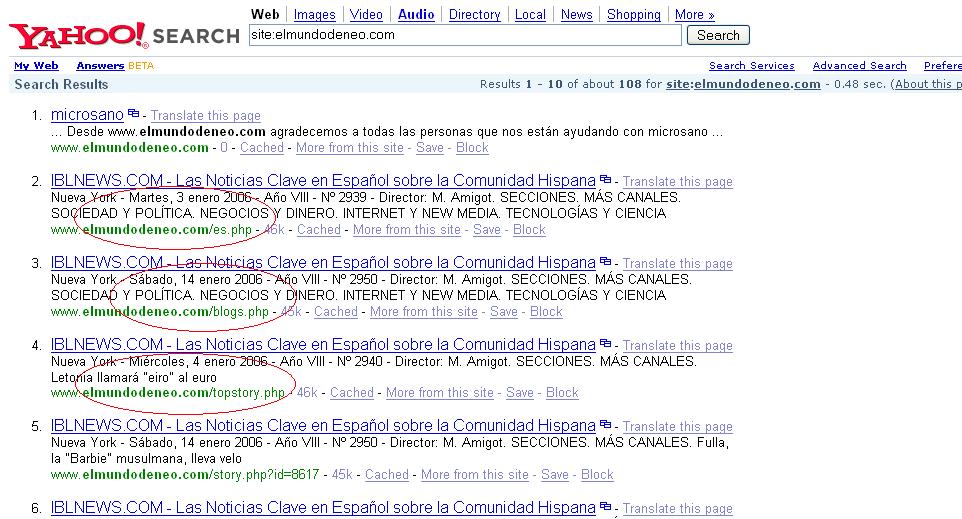Open Cached copy of story.php?id=8617 result
This screenshot has height=519, width=962.
pos(387,475)
